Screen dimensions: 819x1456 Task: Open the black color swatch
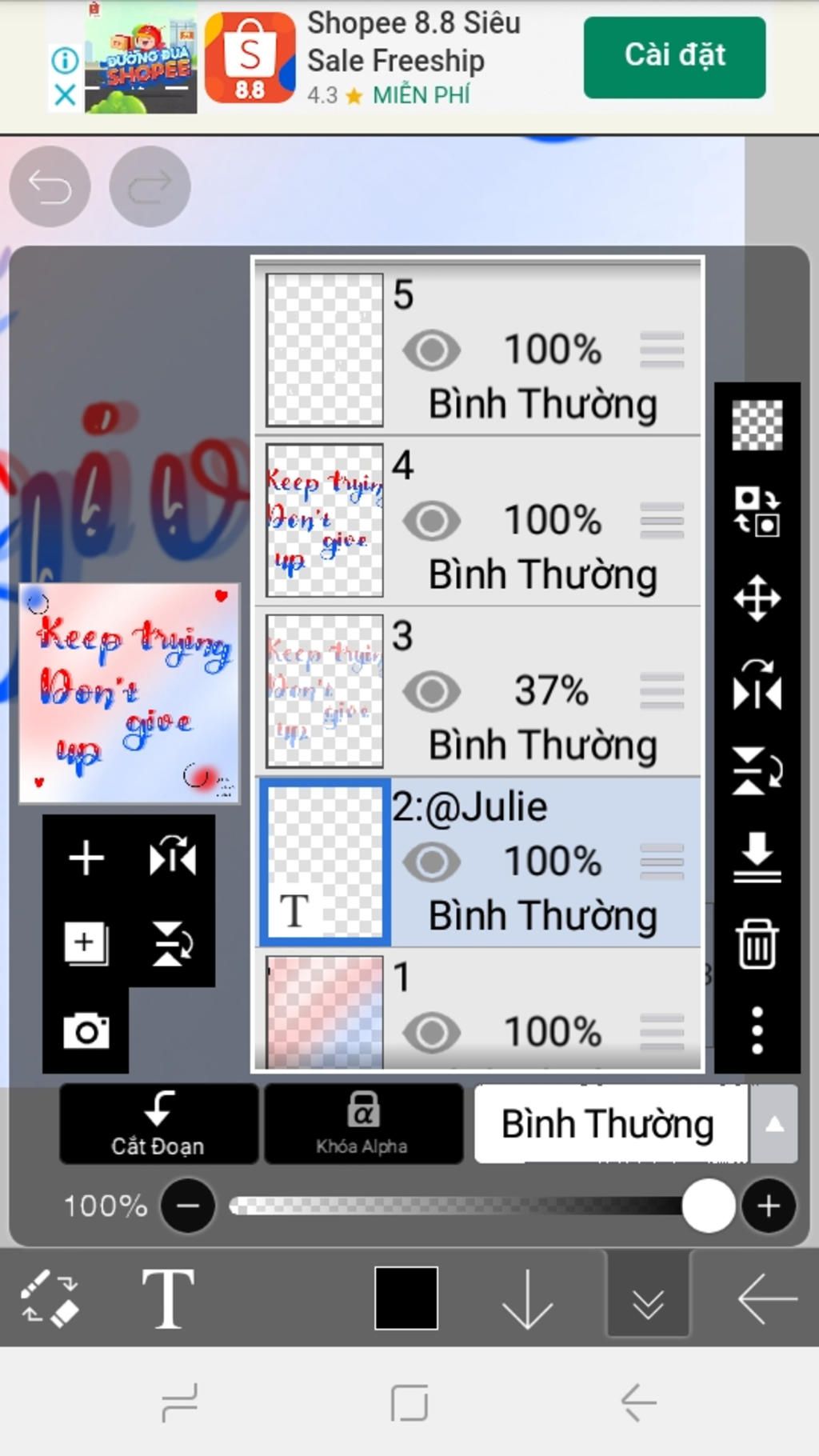(x=406, y=1298)
